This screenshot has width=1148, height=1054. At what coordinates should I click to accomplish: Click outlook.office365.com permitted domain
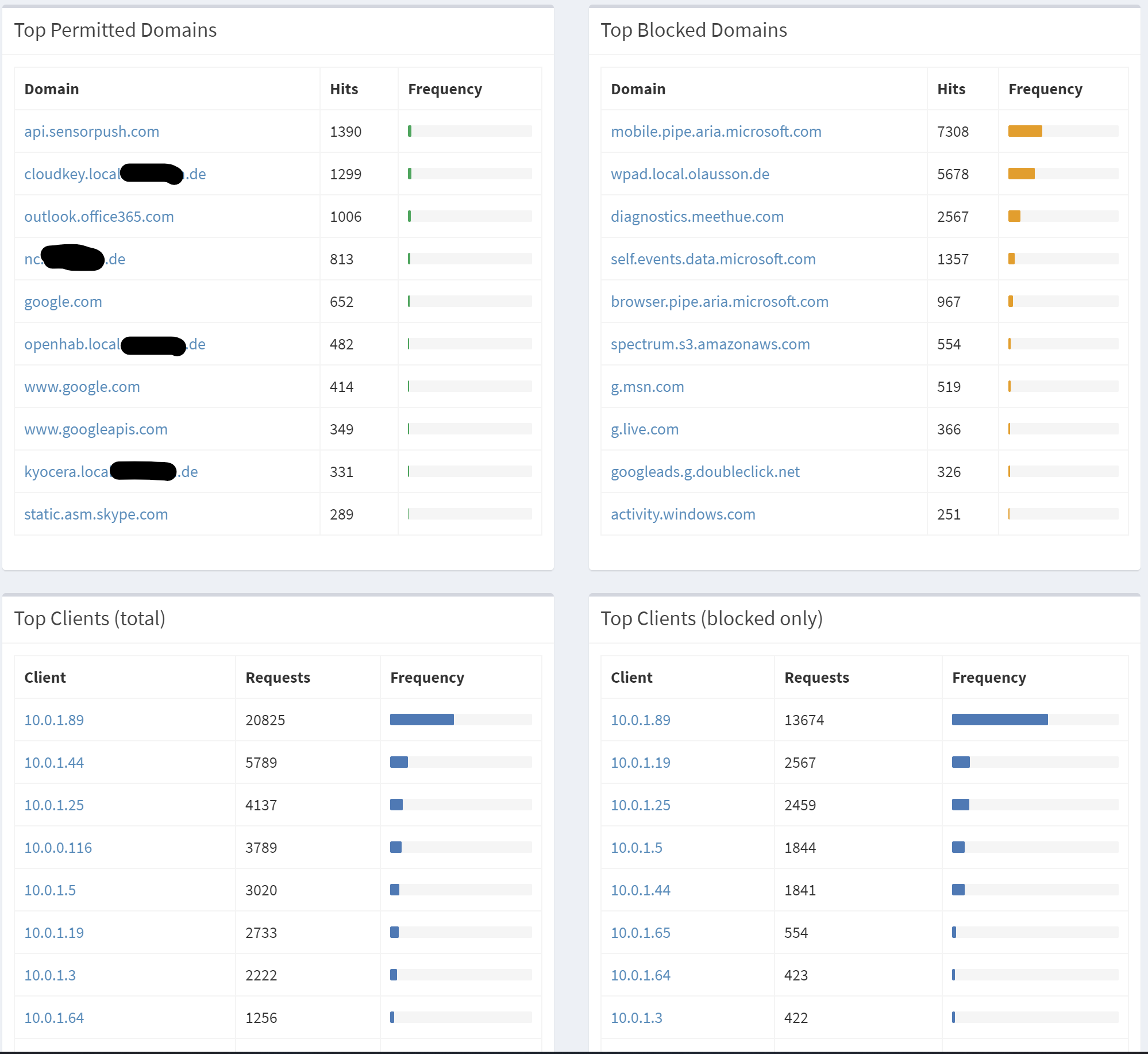click(x=99, y=217)
